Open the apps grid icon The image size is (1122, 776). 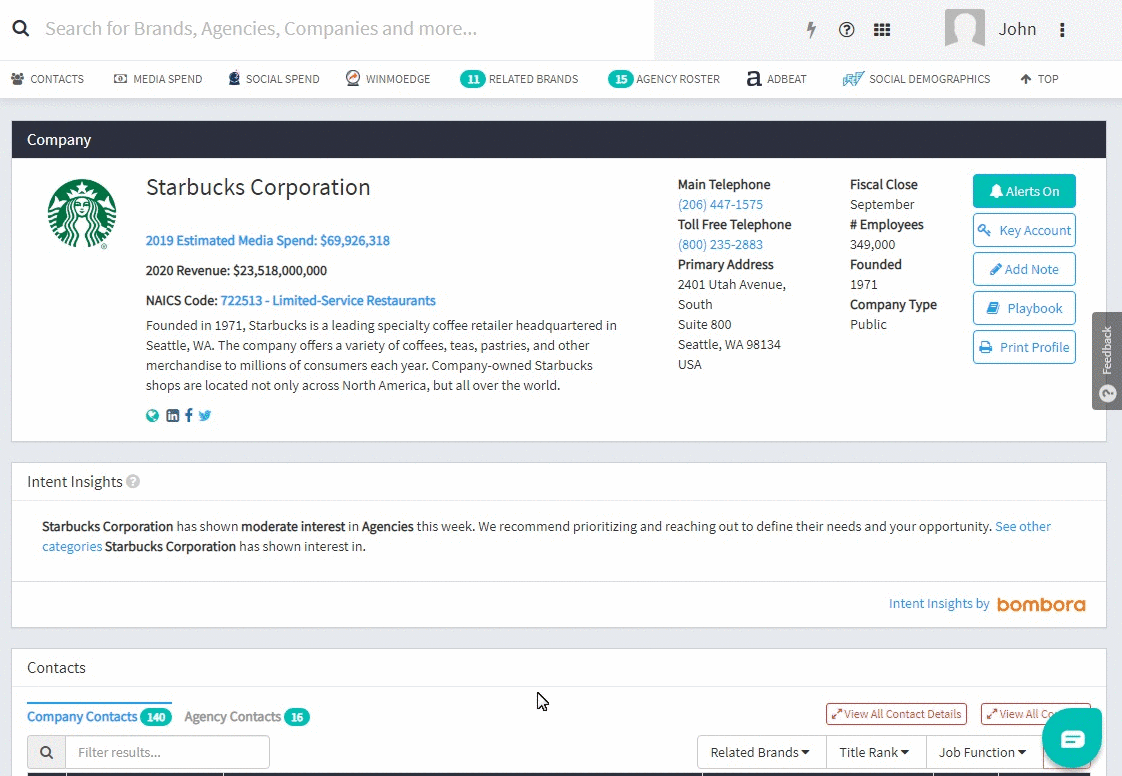tap(882, 29)
